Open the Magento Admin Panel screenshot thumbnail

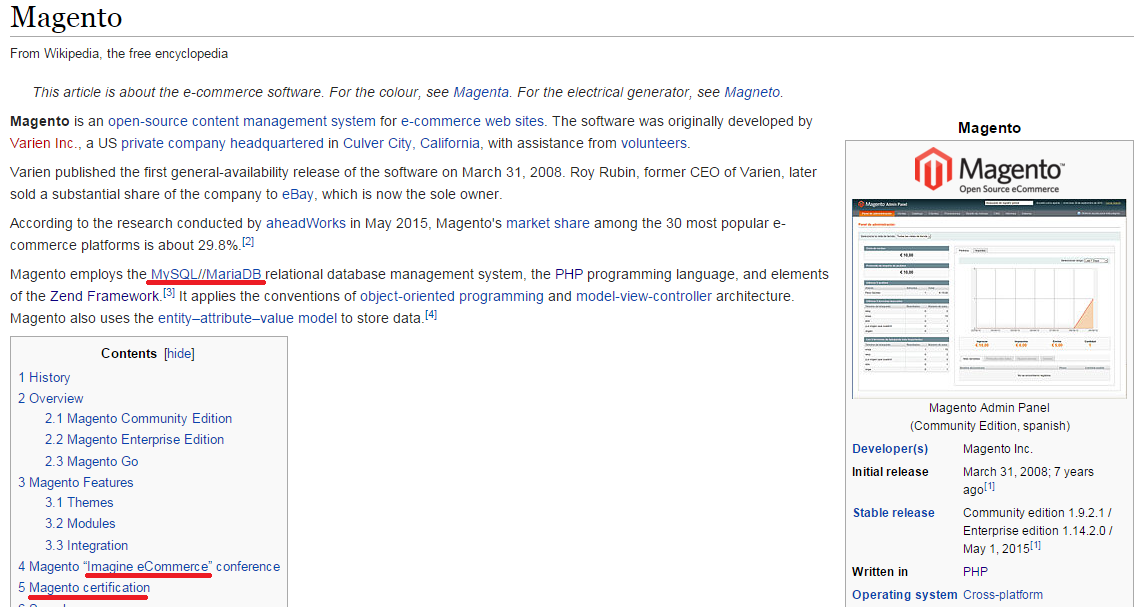(989, 298)
